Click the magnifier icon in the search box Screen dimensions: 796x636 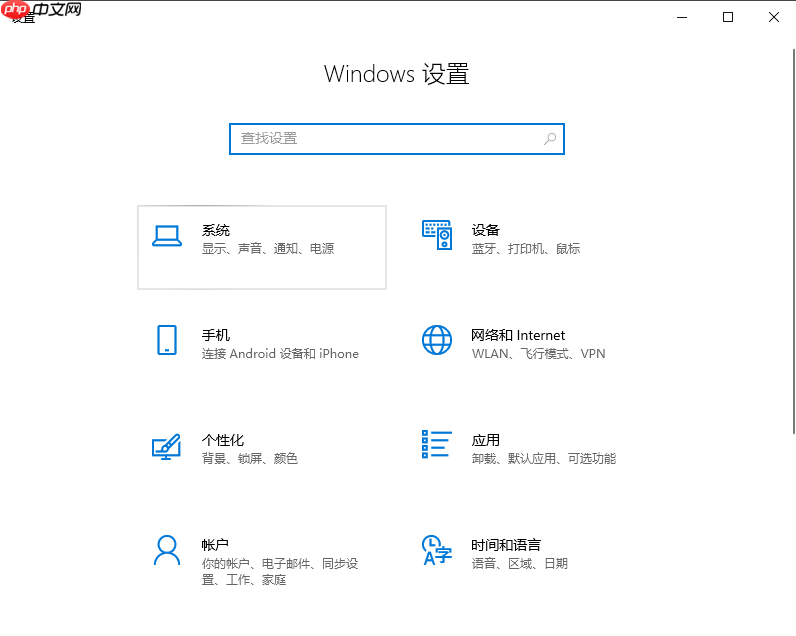(550, 139)
